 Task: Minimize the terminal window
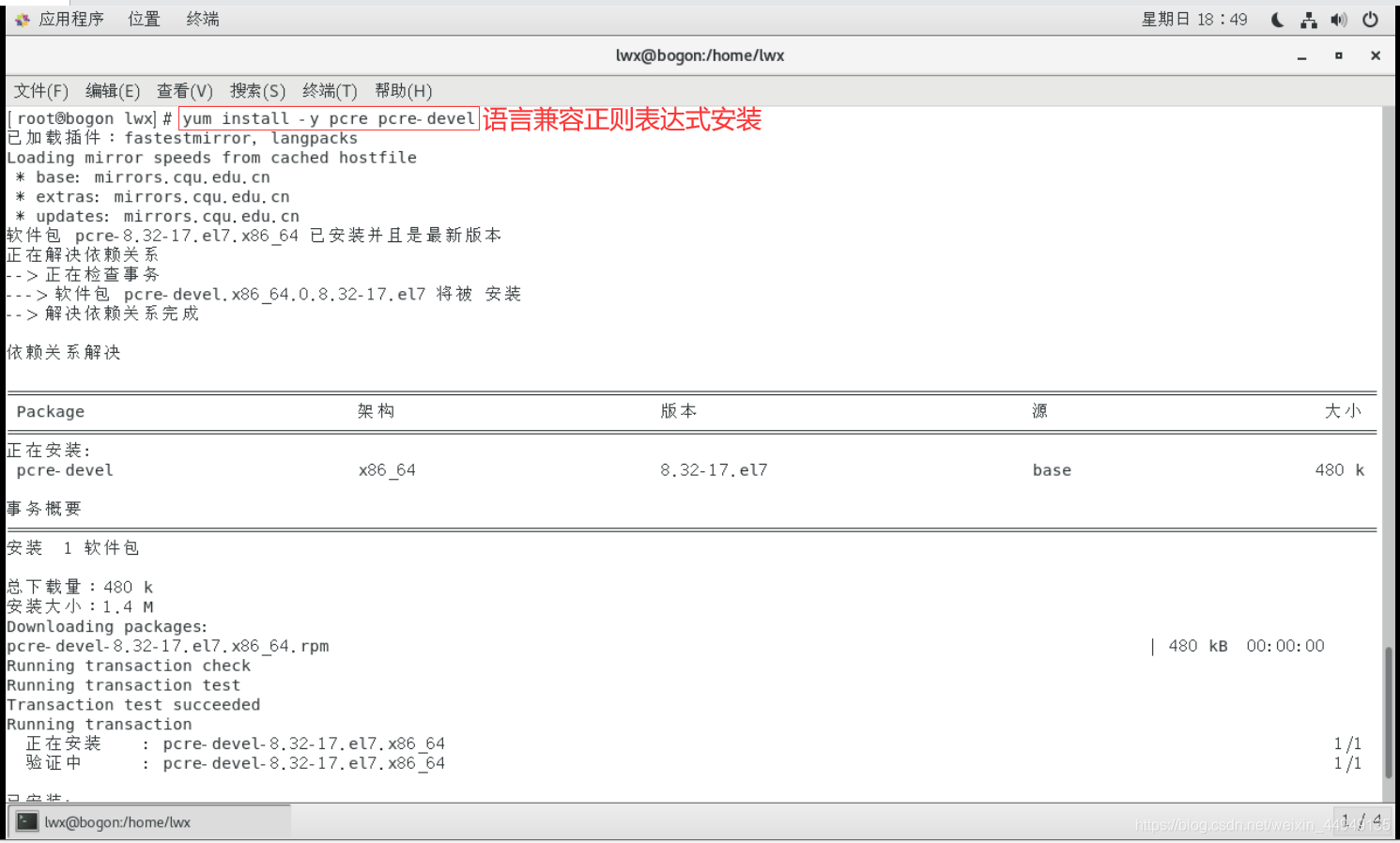[x=1301, y=56]
